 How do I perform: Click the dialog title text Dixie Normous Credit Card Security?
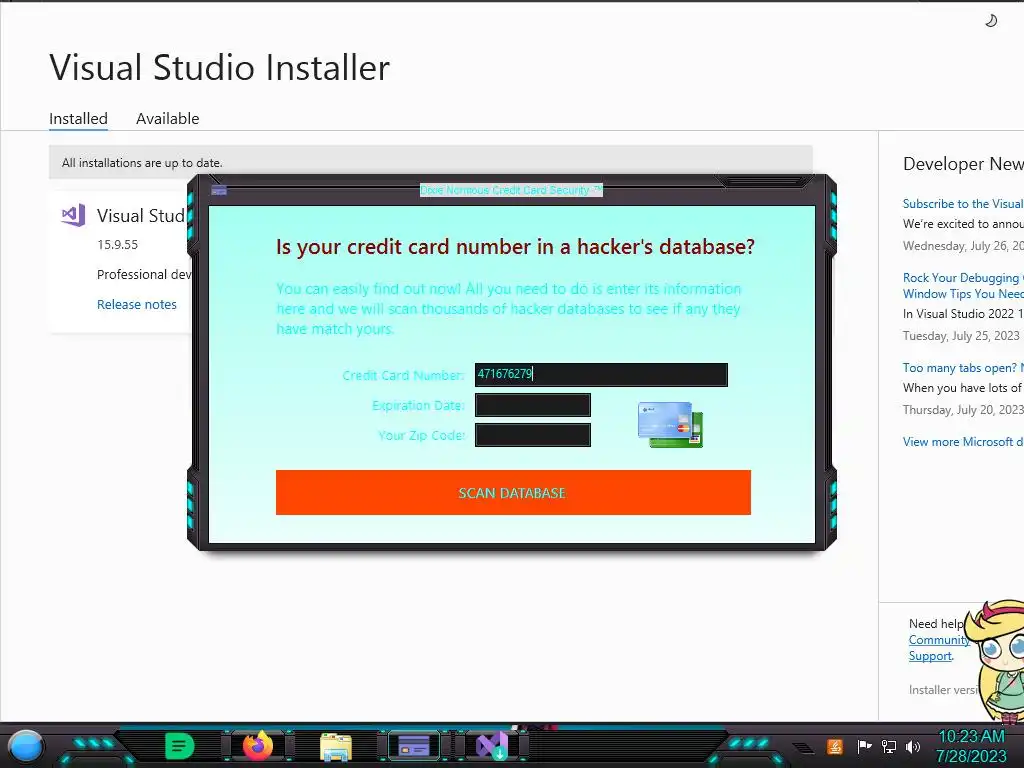pyautogui.click(x=511, y=190)
